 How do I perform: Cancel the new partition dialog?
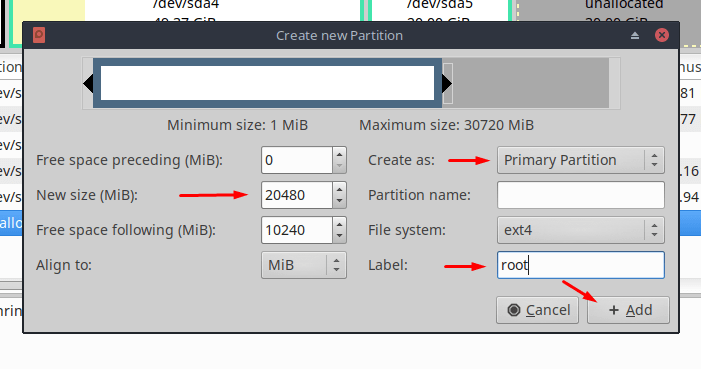[x=537, y=310]
